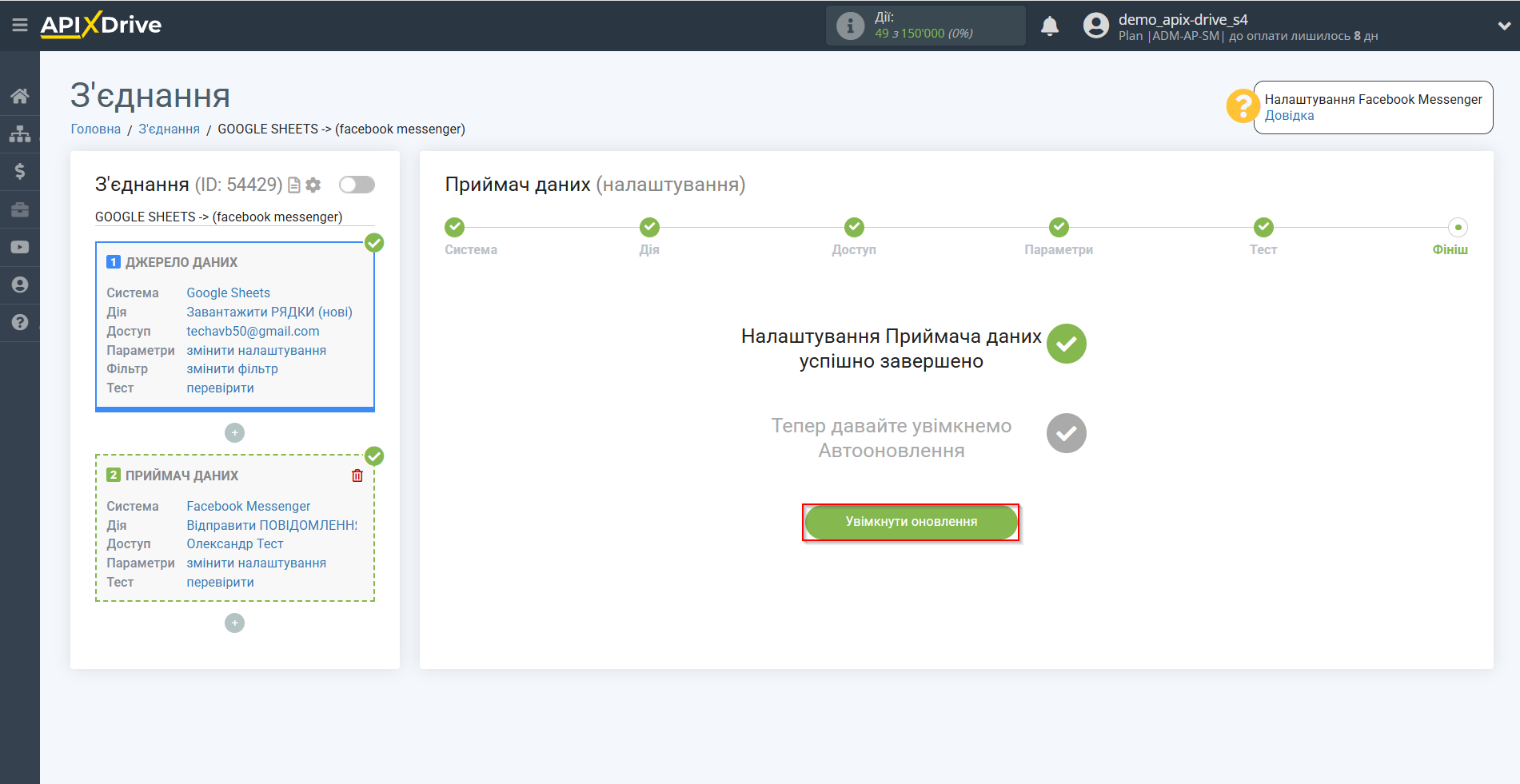Open the connections sitemap sidebar icon
Viewport: 1520px width, 784px height.
[20, 133]
